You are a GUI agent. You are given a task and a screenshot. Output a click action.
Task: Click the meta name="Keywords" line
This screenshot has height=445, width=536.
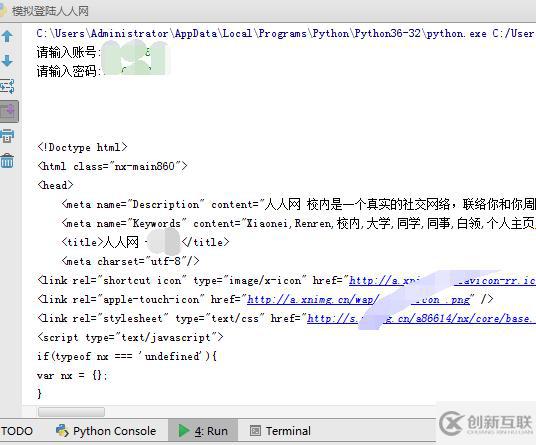298,224
